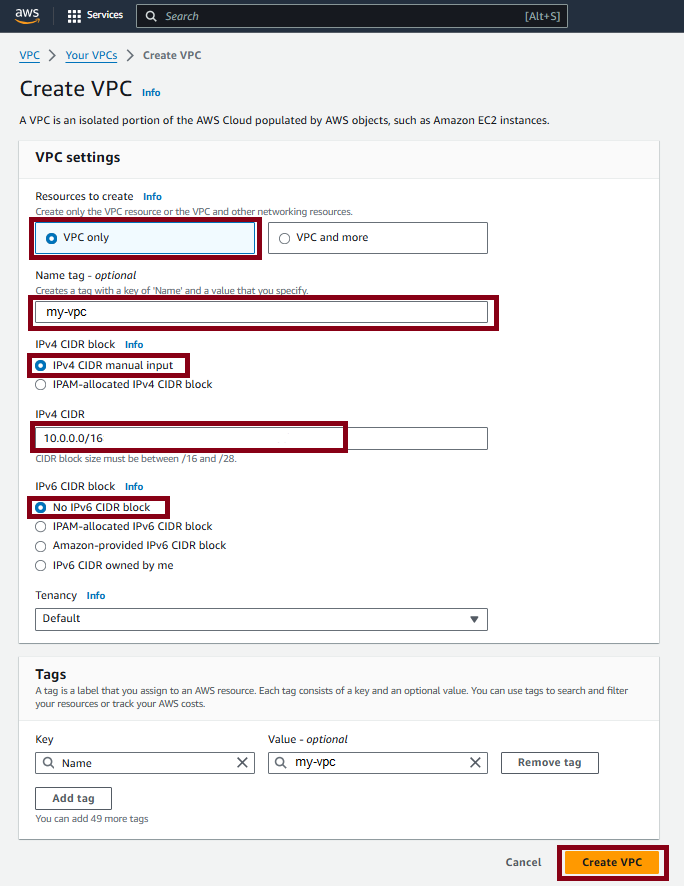Select the VPC and more radio option
This screenshot has width=684, height=886.
377,238
